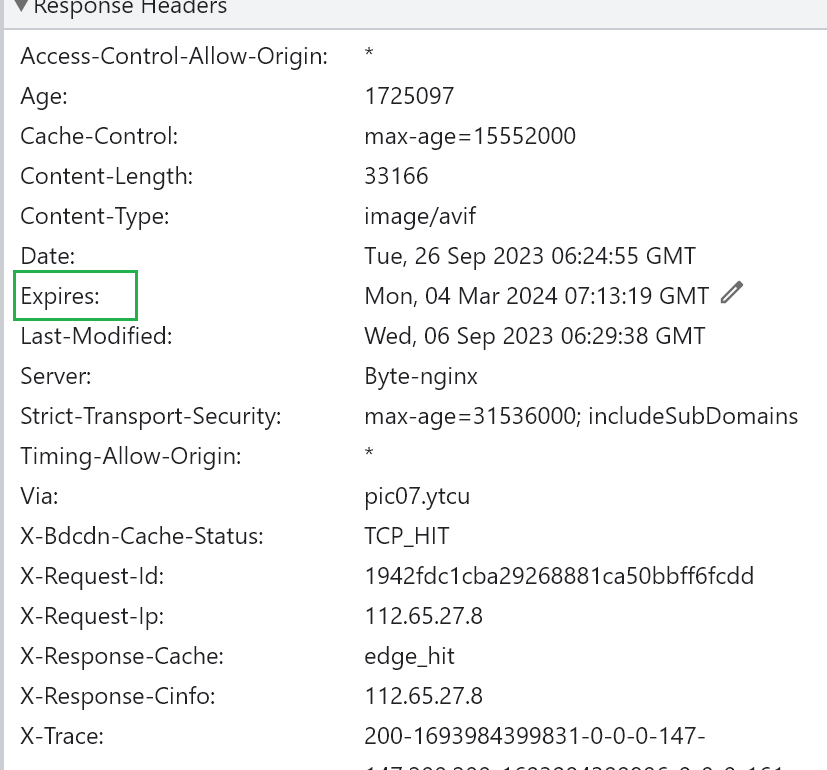Click the Server value Byte-nginx
Image resolution: width=827 pixels, height=770 pixels.
[x=421, y=376]
